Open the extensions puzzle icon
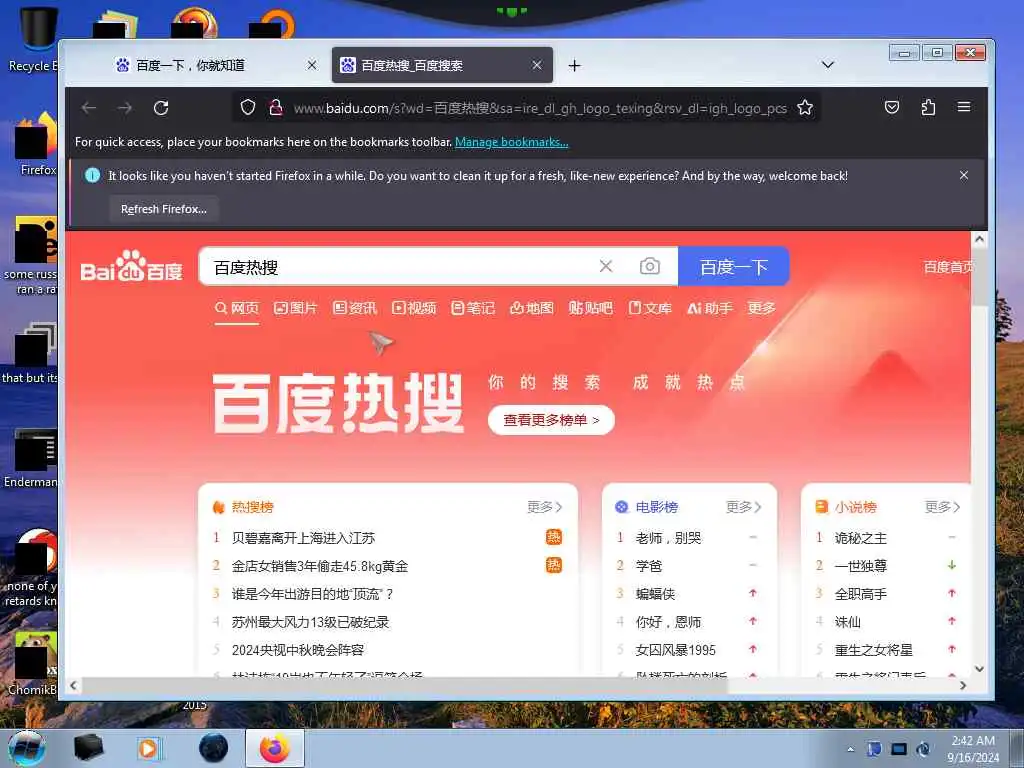The image size is (1024, 768). pos(928,107)
